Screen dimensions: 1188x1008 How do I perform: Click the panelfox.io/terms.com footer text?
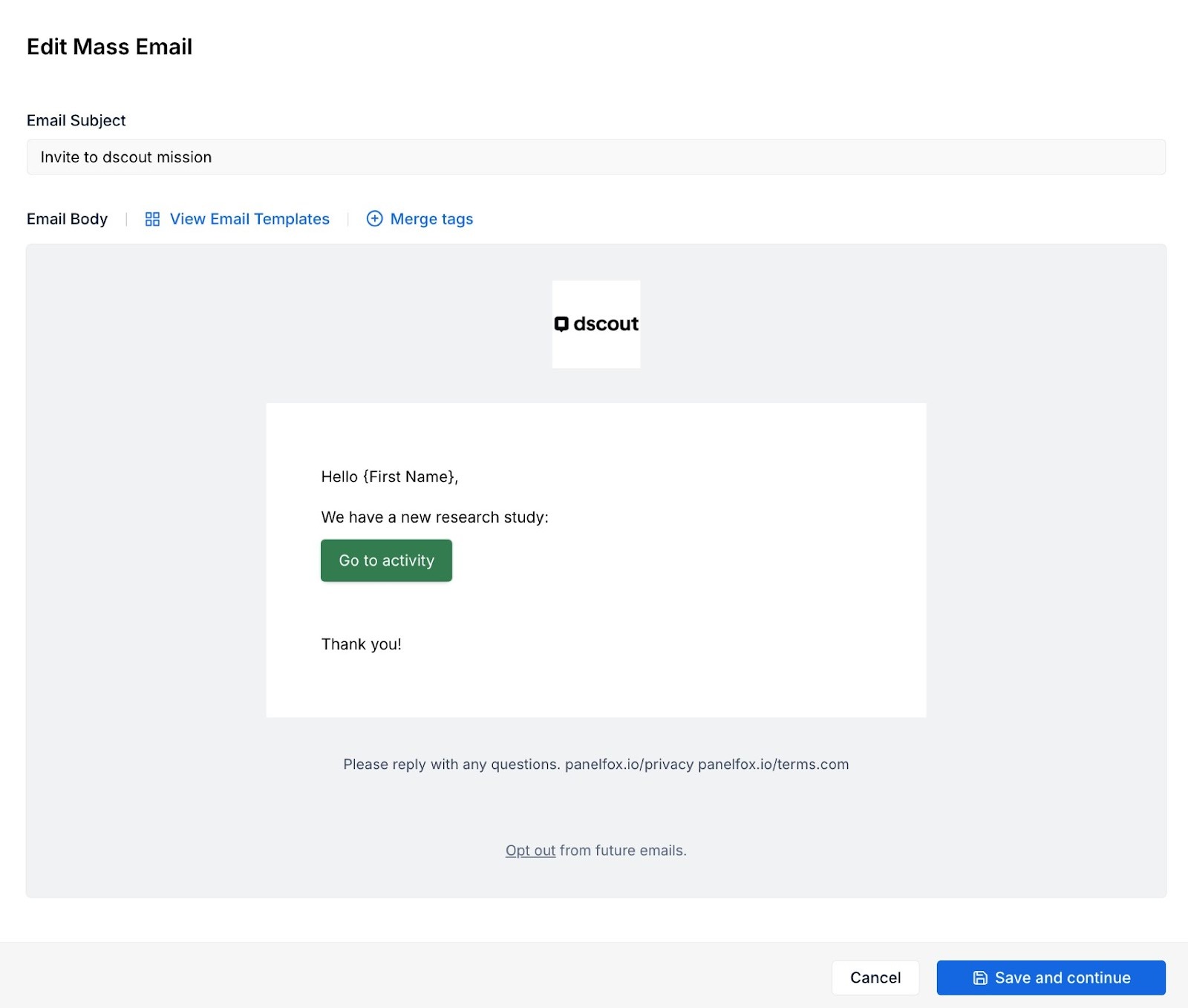pos(773,765)
